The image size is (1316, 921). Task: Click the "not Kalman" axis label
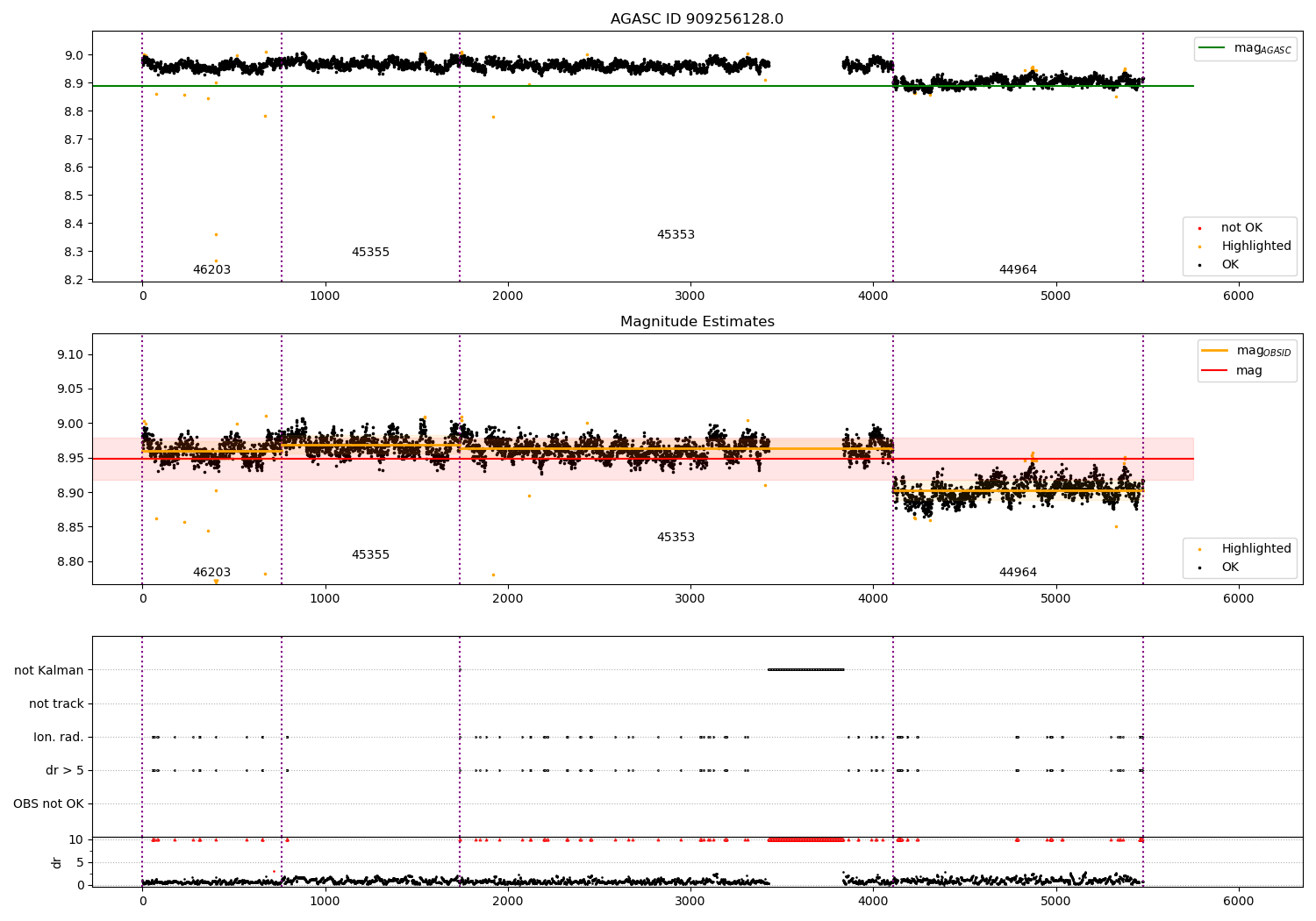point(49,670)
